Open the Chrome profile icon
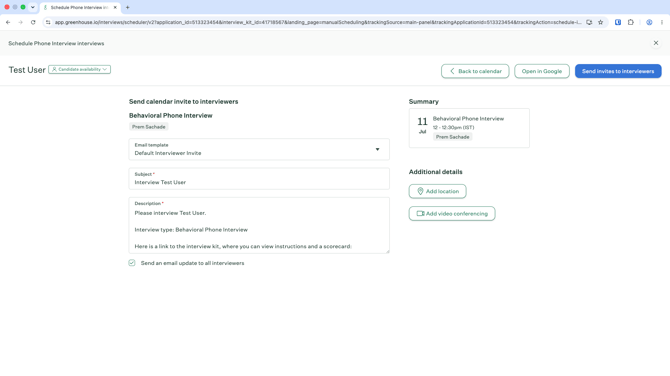This screenshot has height=376, width=670. point(649,22)
